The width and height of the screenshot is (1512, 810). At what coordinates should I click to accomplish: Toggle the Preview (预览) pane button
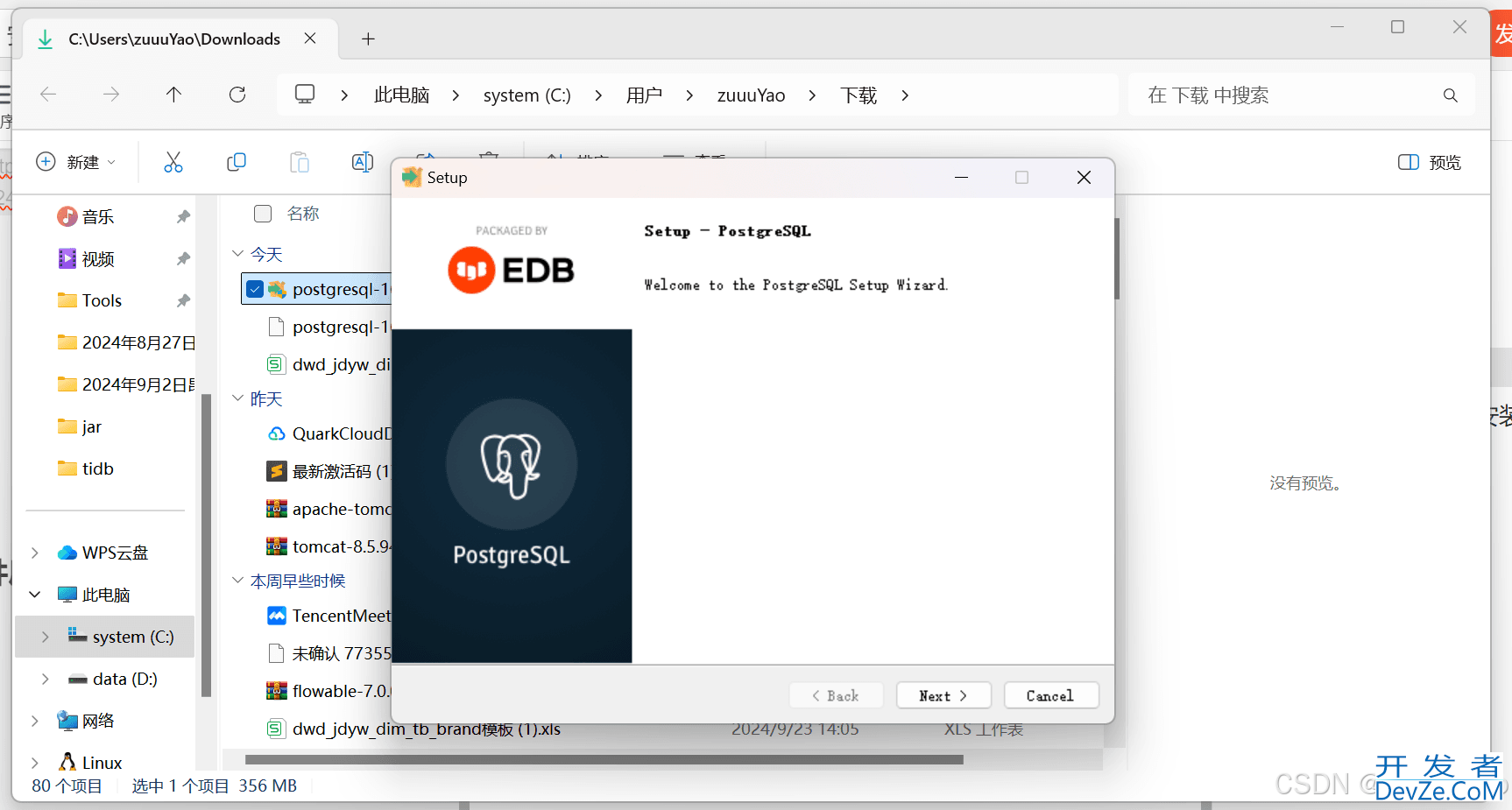(x=1430, y=162)
